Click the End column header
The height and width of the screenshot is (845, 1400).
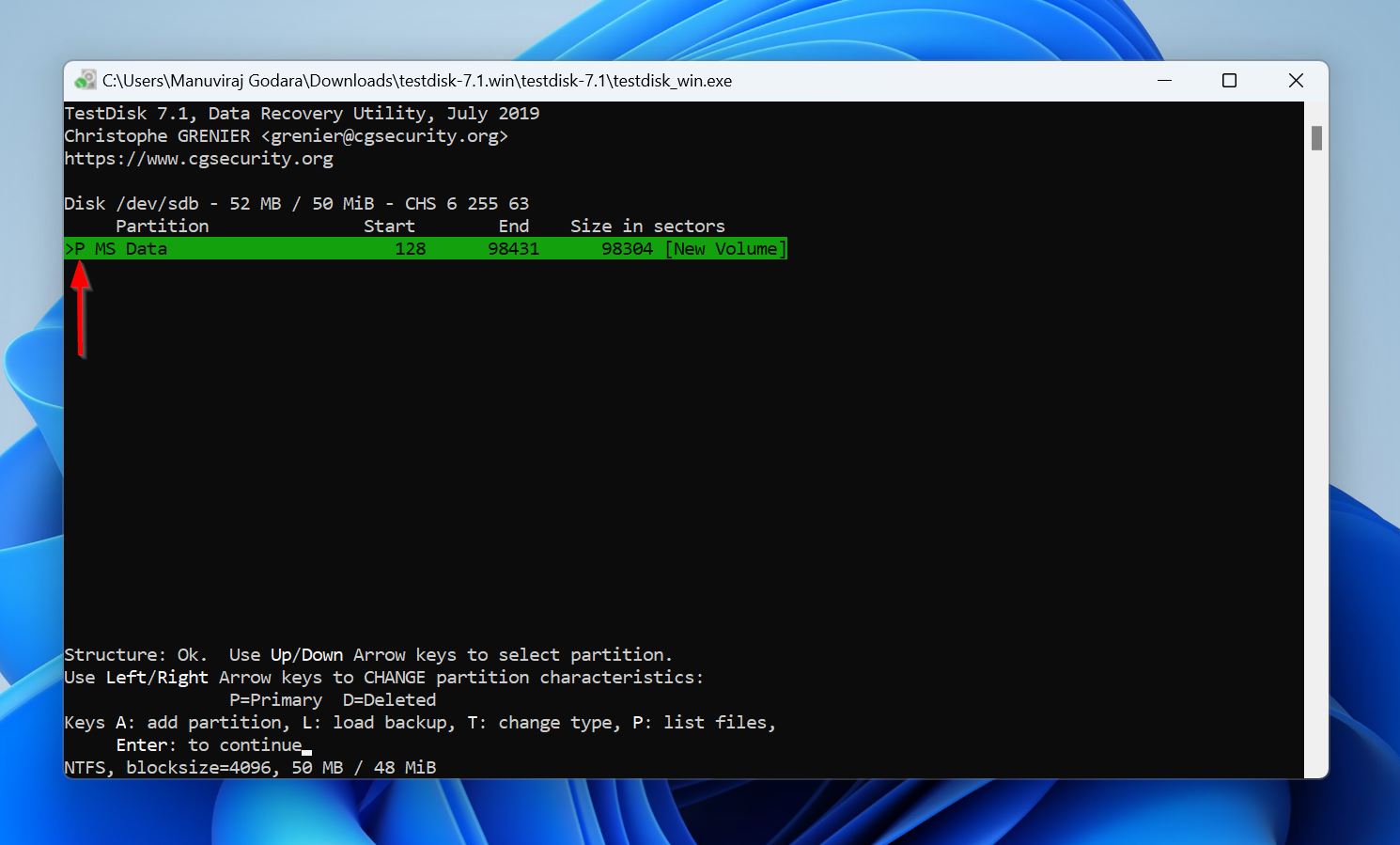(514, 226)
